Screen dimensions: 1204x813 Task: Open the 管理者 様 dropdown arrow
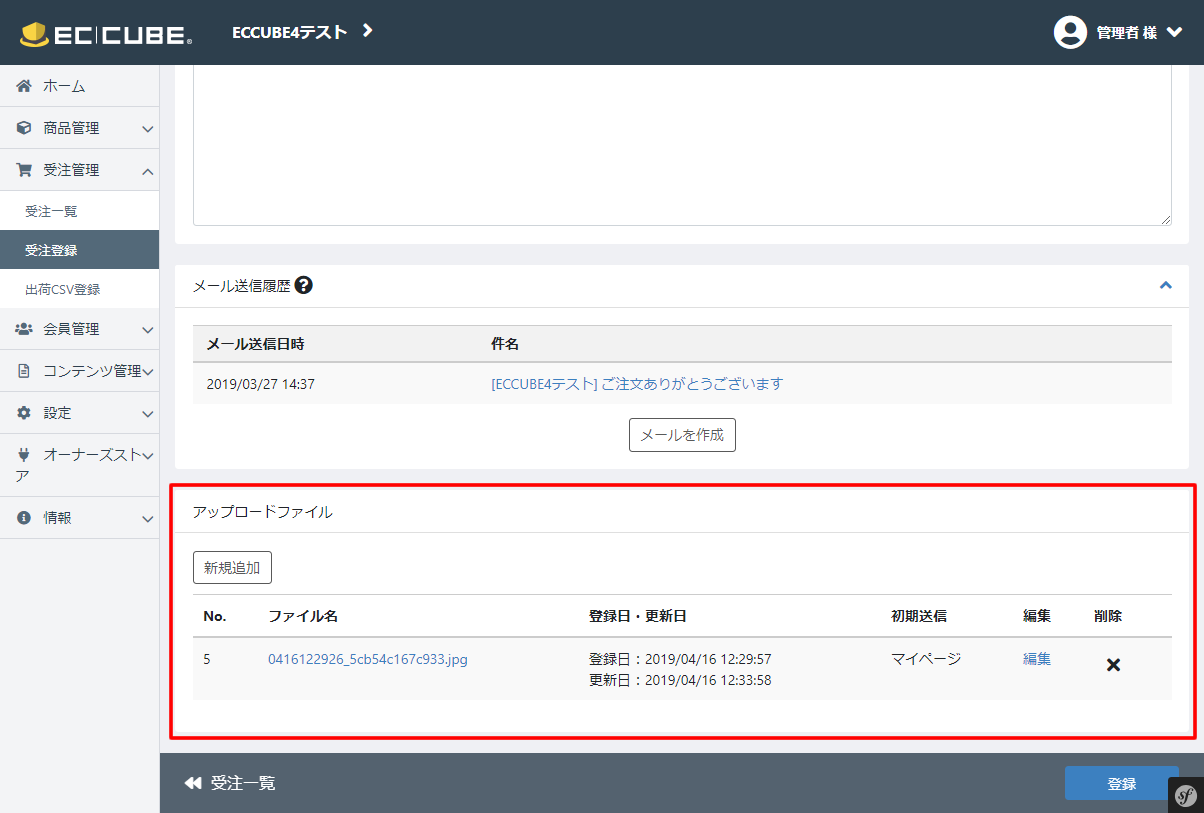1175,33
